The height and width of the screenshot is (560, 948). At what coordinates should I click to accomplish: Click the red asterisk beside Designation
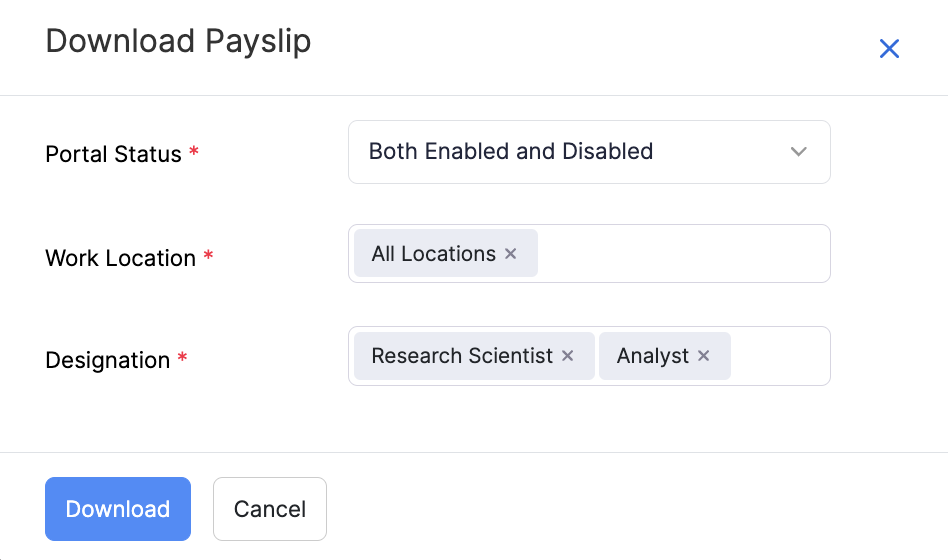(182, 359)
